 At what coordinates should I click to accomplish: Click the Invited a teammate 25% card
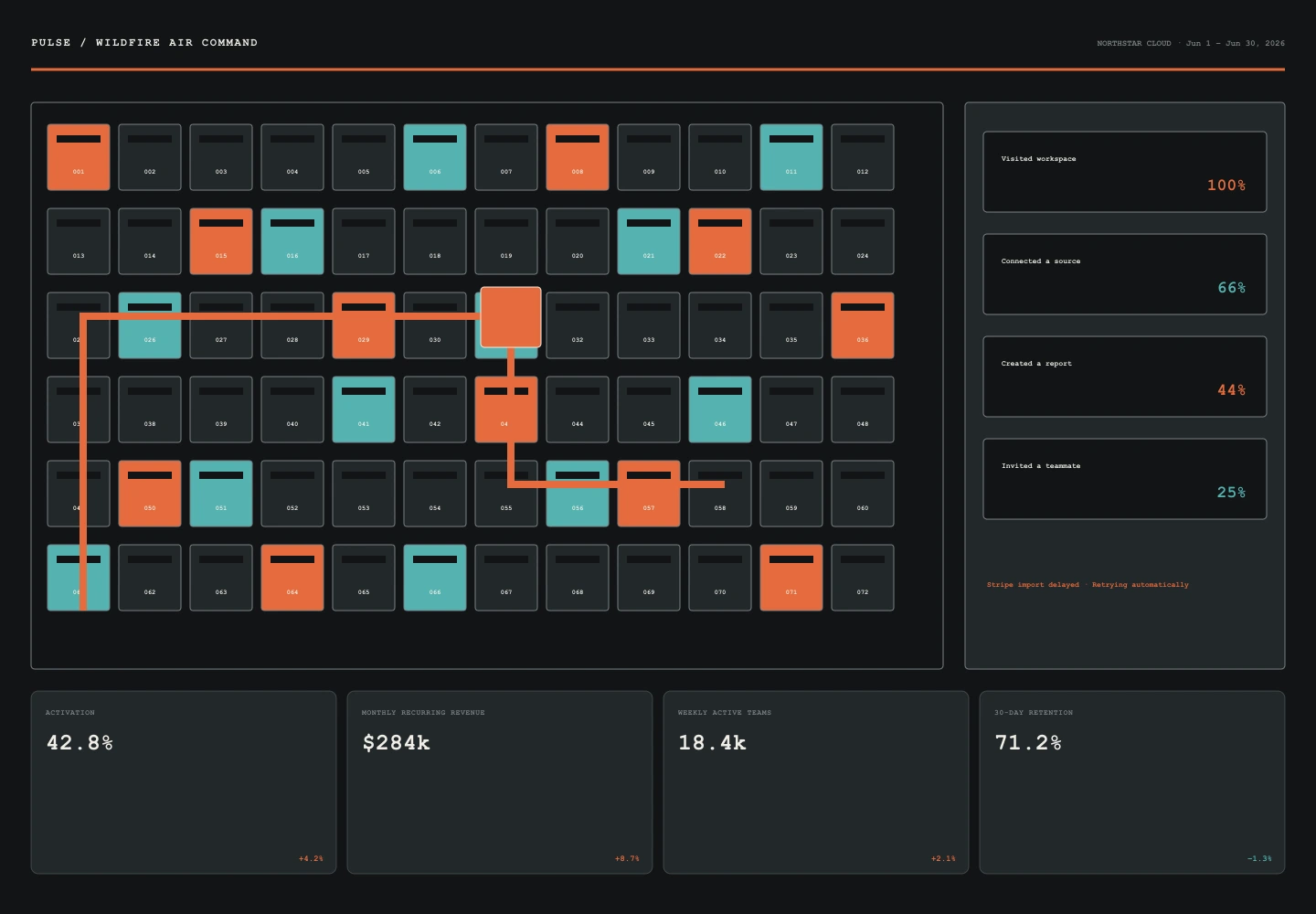coord(1125,479)
